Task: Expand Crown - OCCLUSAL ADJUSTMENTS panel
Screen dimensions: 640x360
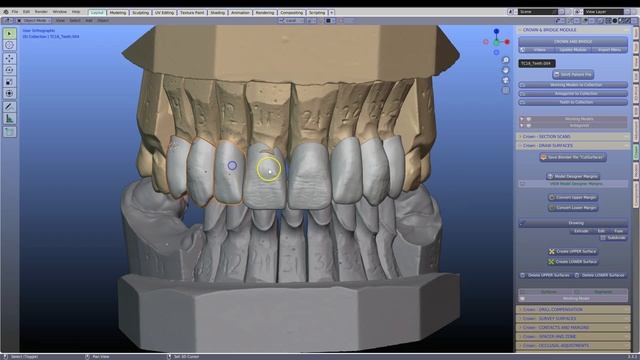Action: (573, 346)
